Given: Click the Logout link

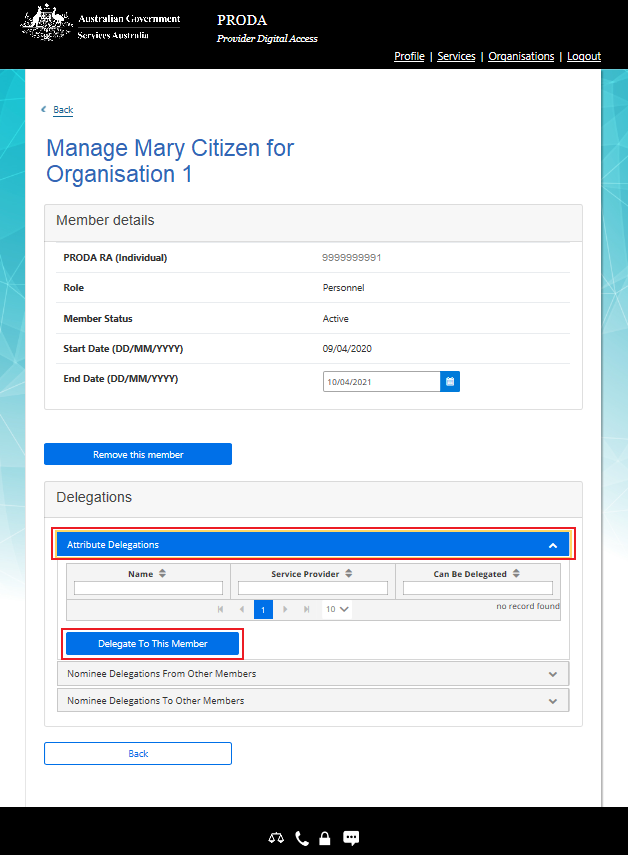Looking at the screenshot, I should point(584,57).
